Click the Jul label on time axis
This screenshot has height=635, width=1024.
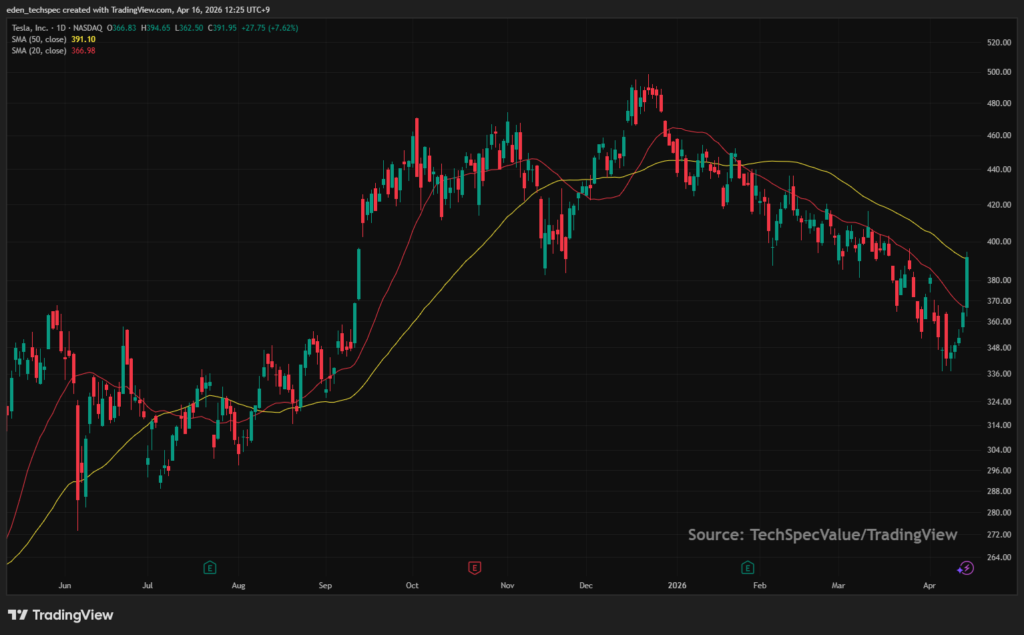point(148,585)
